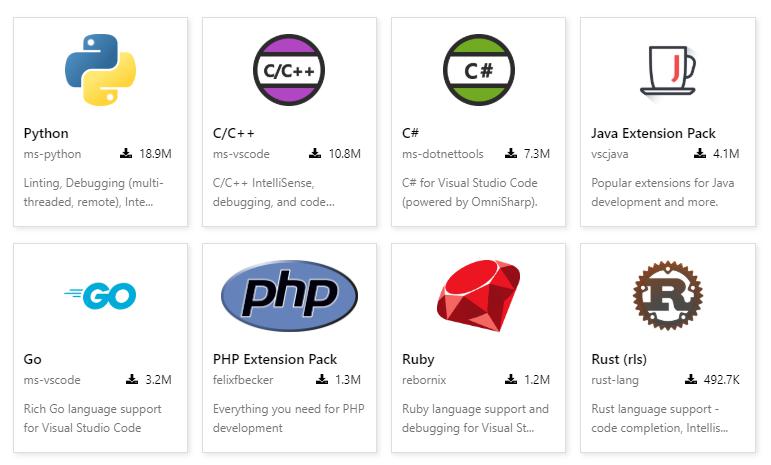The width and height of the screenshot is (771, 465).
Task: Click the ms-python publisher name
Action: click(52, 154)
